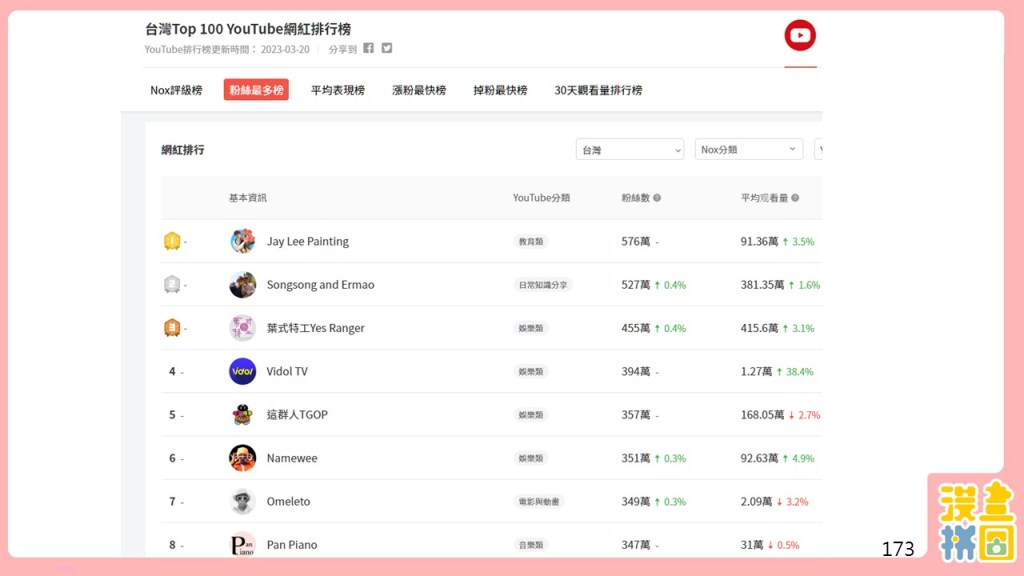Go to the 30天觀看量排行榜 tab
Viewport: 1024px width, 576px height.
[598, 90]
